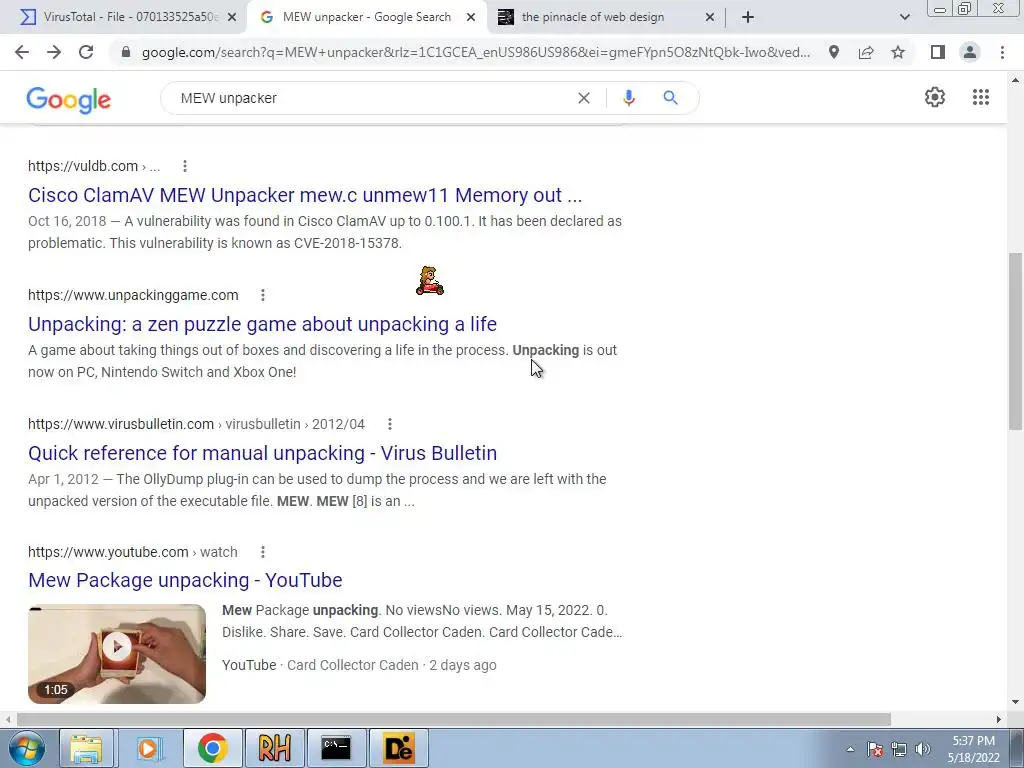Open more options for the unpackinggame.com result
Screen dimensions: 1024x768
coord(263,295)
